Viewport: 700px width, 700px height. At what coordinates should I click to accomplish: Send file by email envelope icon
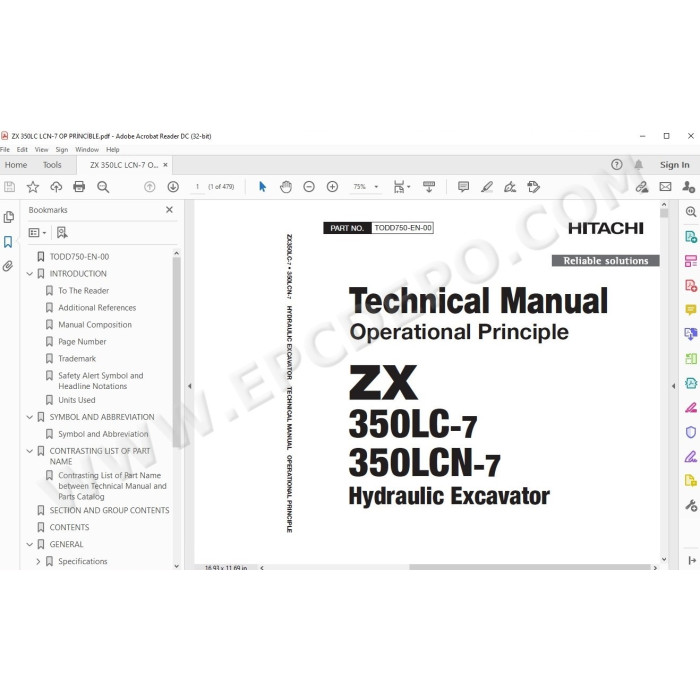point(665,187)
